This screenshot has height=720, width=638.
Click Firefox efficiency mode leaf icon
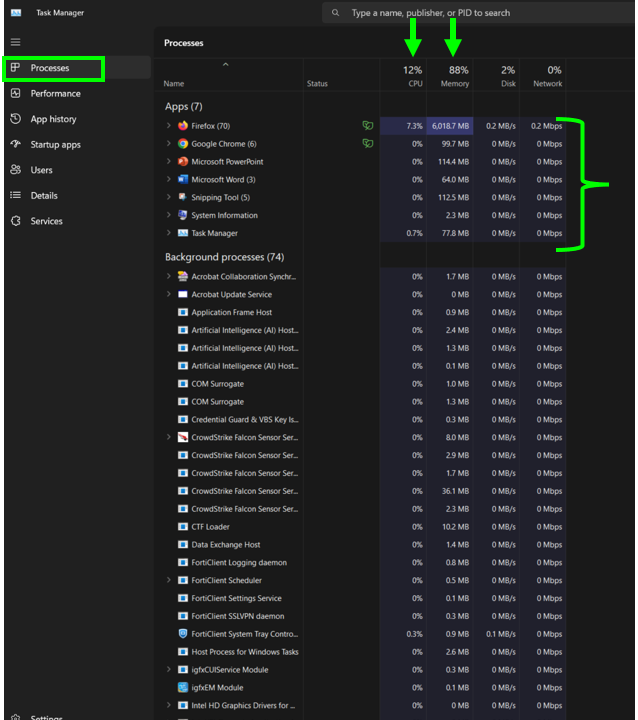point(368,126)
